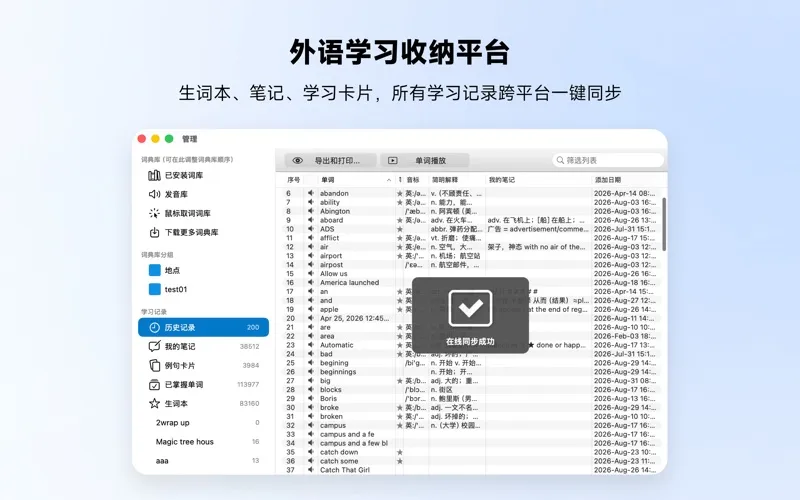Select the entry Apr 25, 2026 12:45
Screen dimensions: 800x500
(355, 318)
